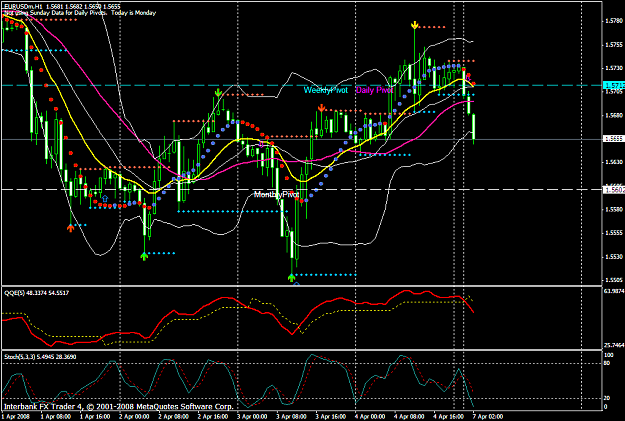This screenshot has height=421, width=625.
Task: Click the 1.5680 price scale value
Action: 614,115
